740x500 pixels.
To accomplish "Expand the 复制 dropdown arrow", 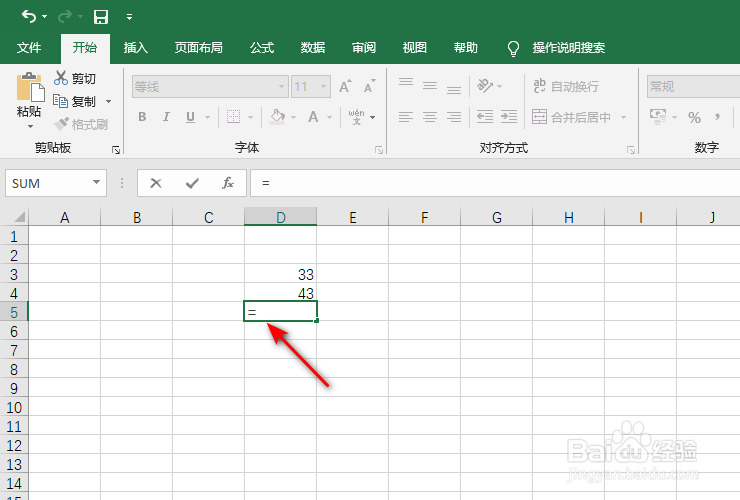I will (109, 102).
